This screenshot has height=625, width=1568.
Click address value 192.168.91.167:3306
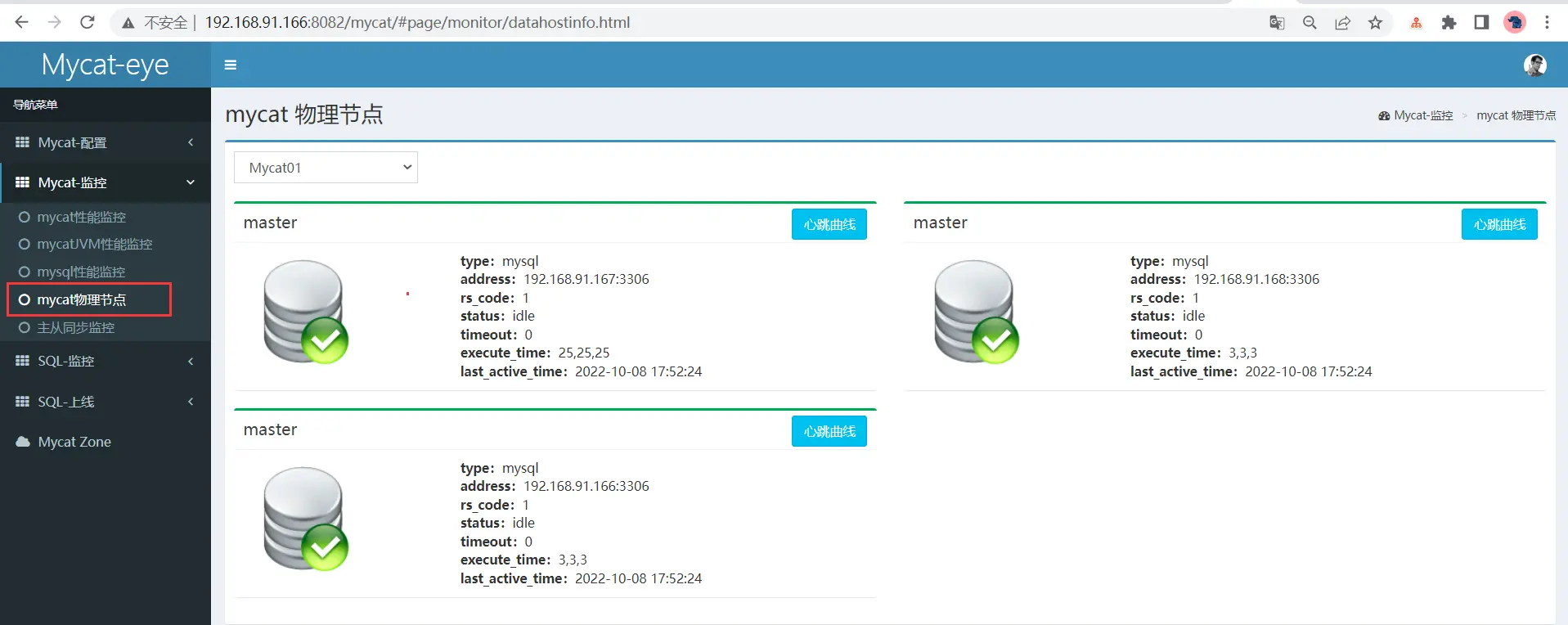[586, 279]
